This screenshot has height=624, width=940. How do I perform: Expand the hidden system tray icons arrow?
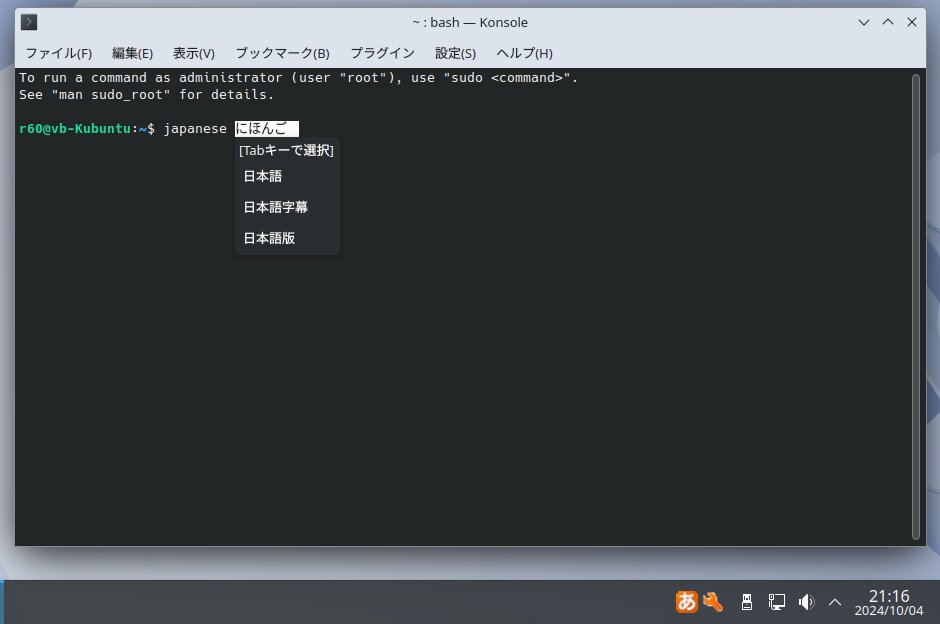pyautogui.click(x=835, y=601)
